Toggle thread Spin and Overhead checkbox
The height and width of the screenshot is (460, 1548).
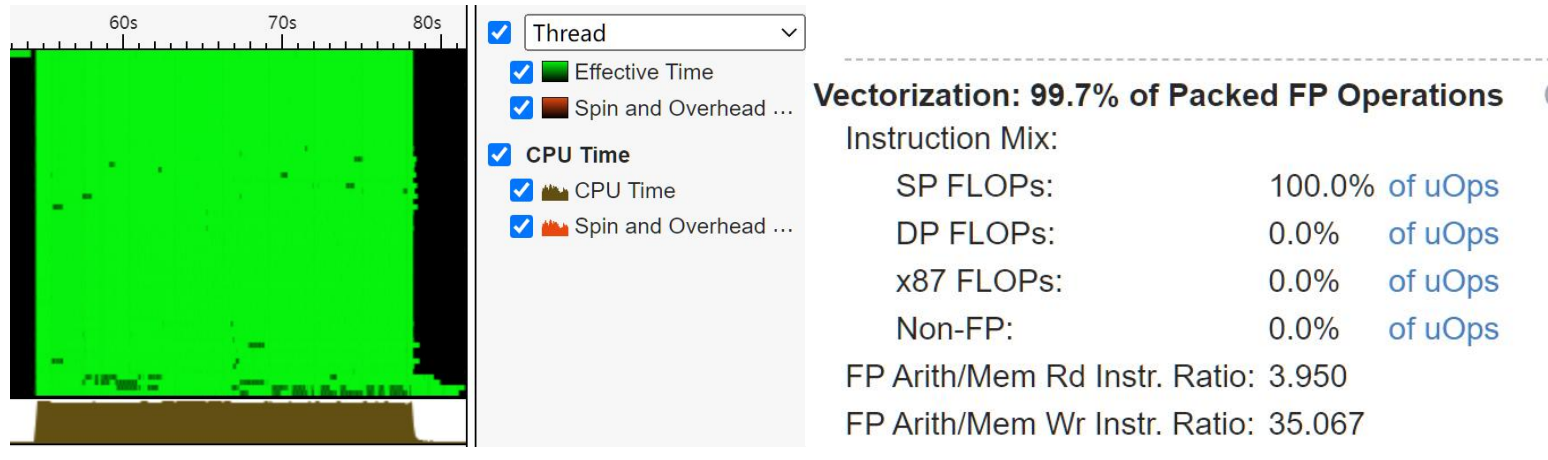521,107
